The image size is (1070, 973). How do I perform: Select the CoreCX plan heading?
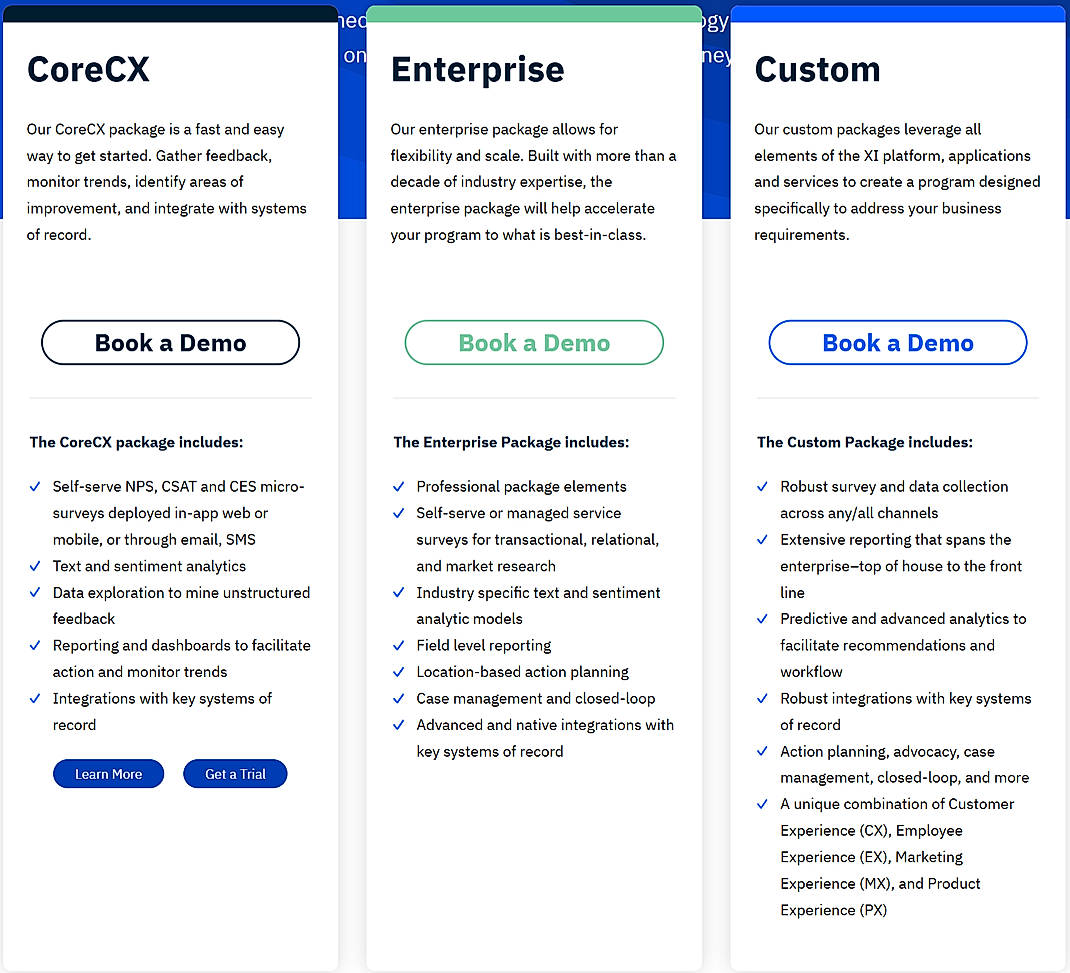(x=88, y=69)
